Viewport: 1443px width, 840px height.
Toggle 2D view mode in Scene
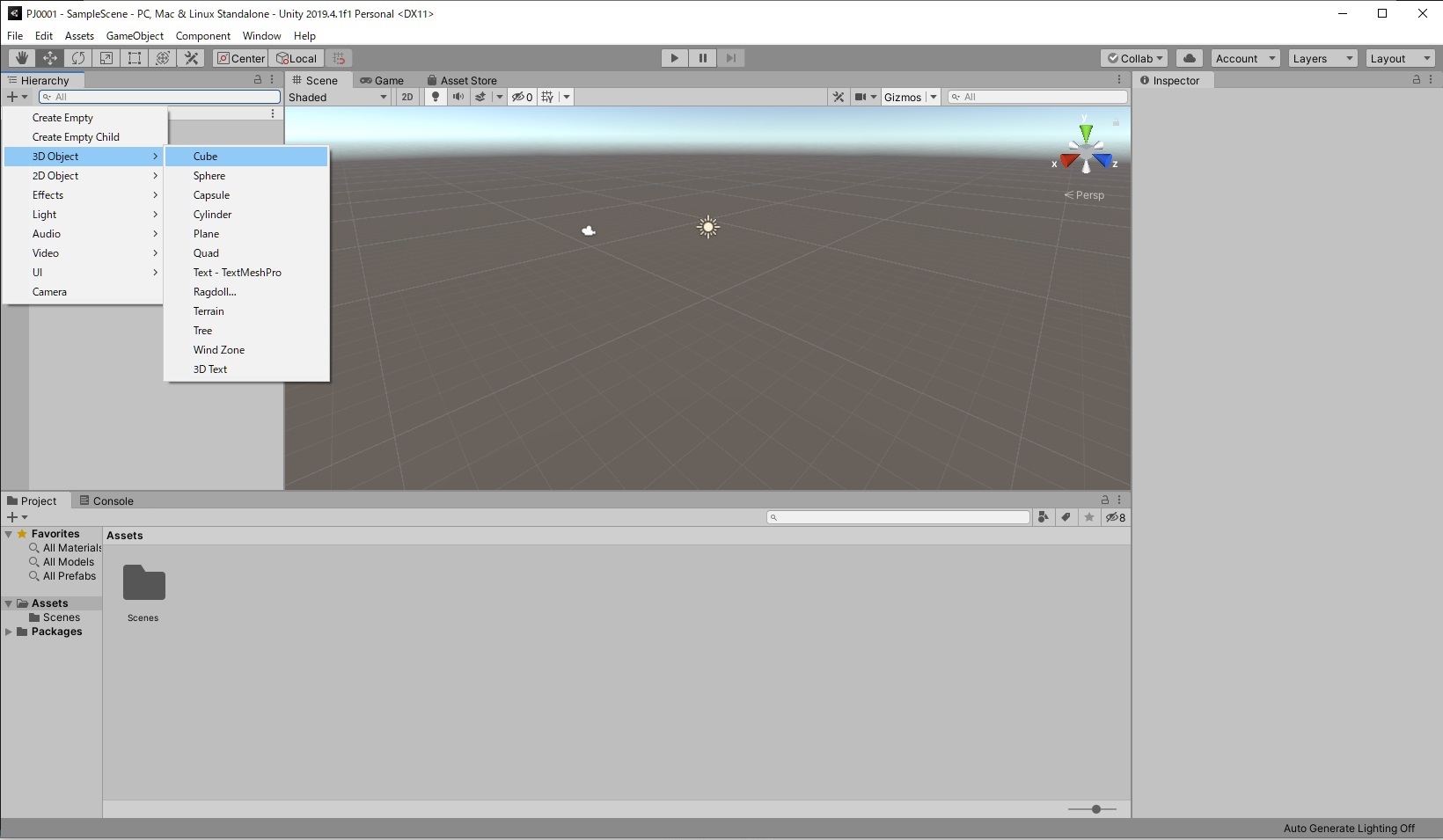pos(407,97)
